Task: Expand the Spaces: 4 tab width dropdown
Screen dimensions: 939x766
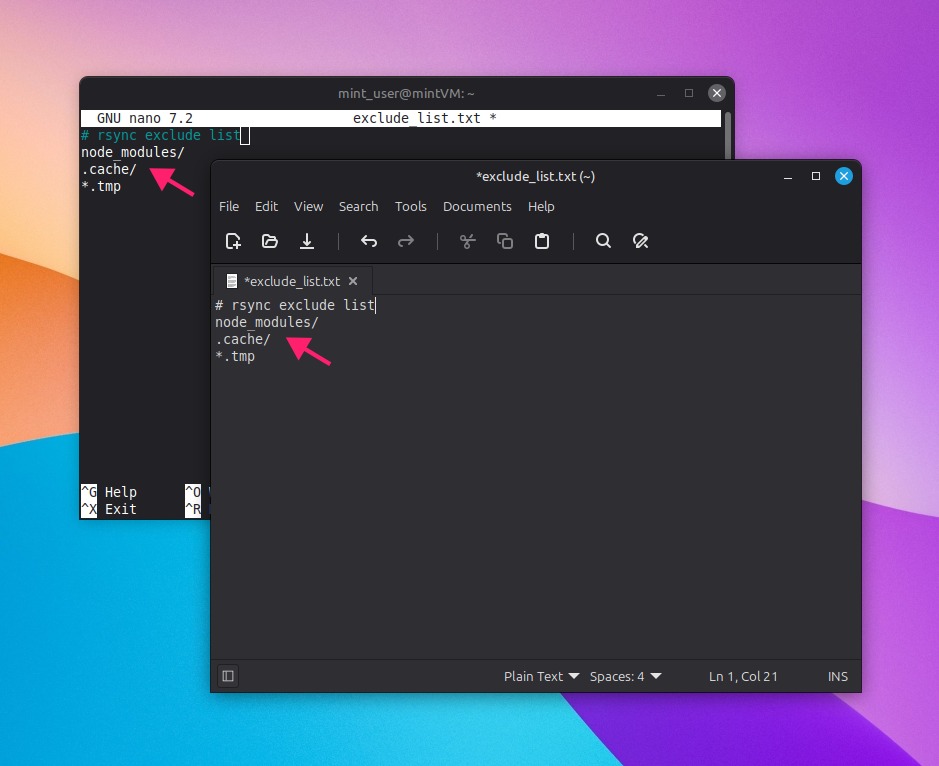Action: 626,676
